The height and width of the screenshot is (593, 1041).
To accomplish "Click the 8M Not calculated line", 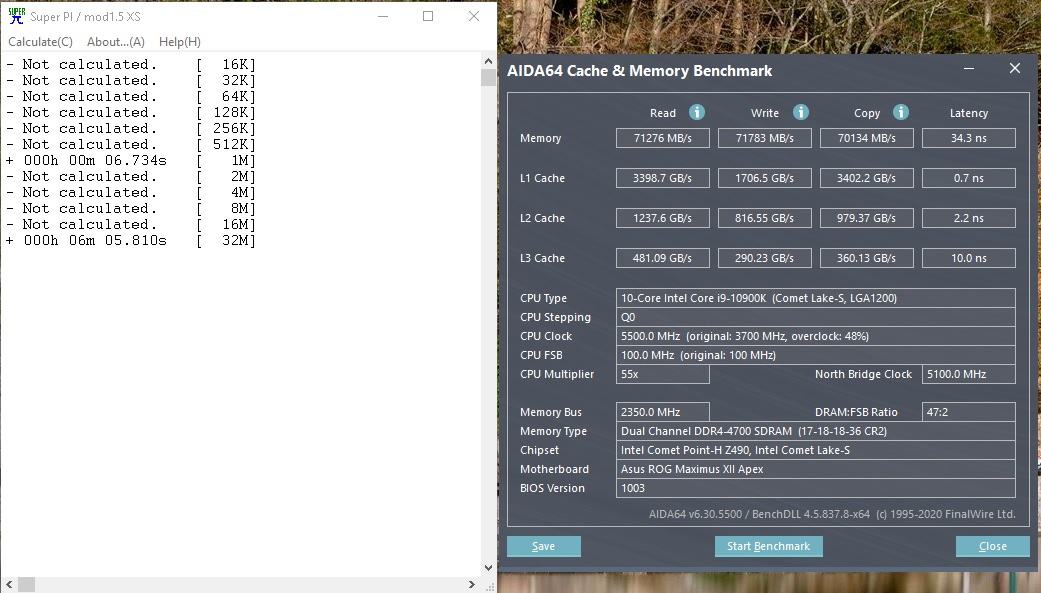I will point(131,209).
